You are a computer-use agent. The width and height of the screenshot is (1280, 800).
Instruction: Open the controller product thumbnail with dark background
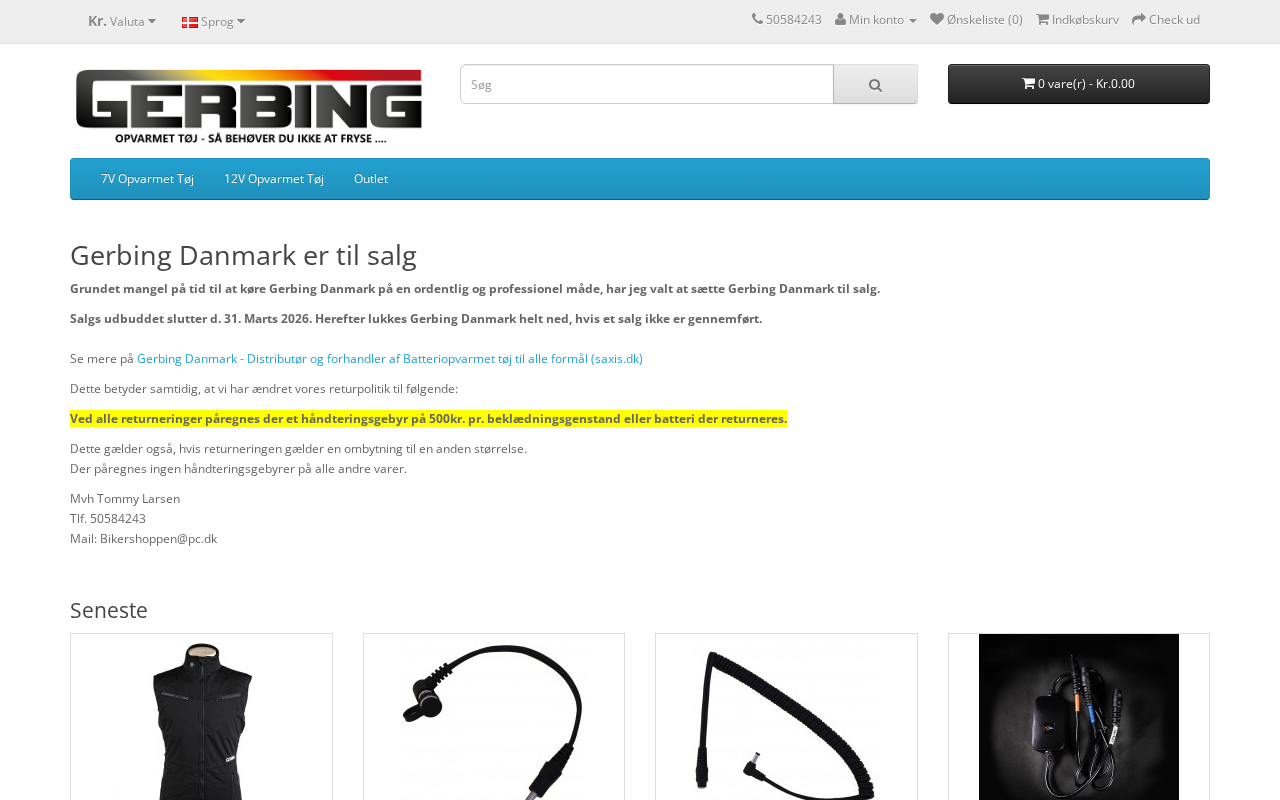[x=1079, y=717]
